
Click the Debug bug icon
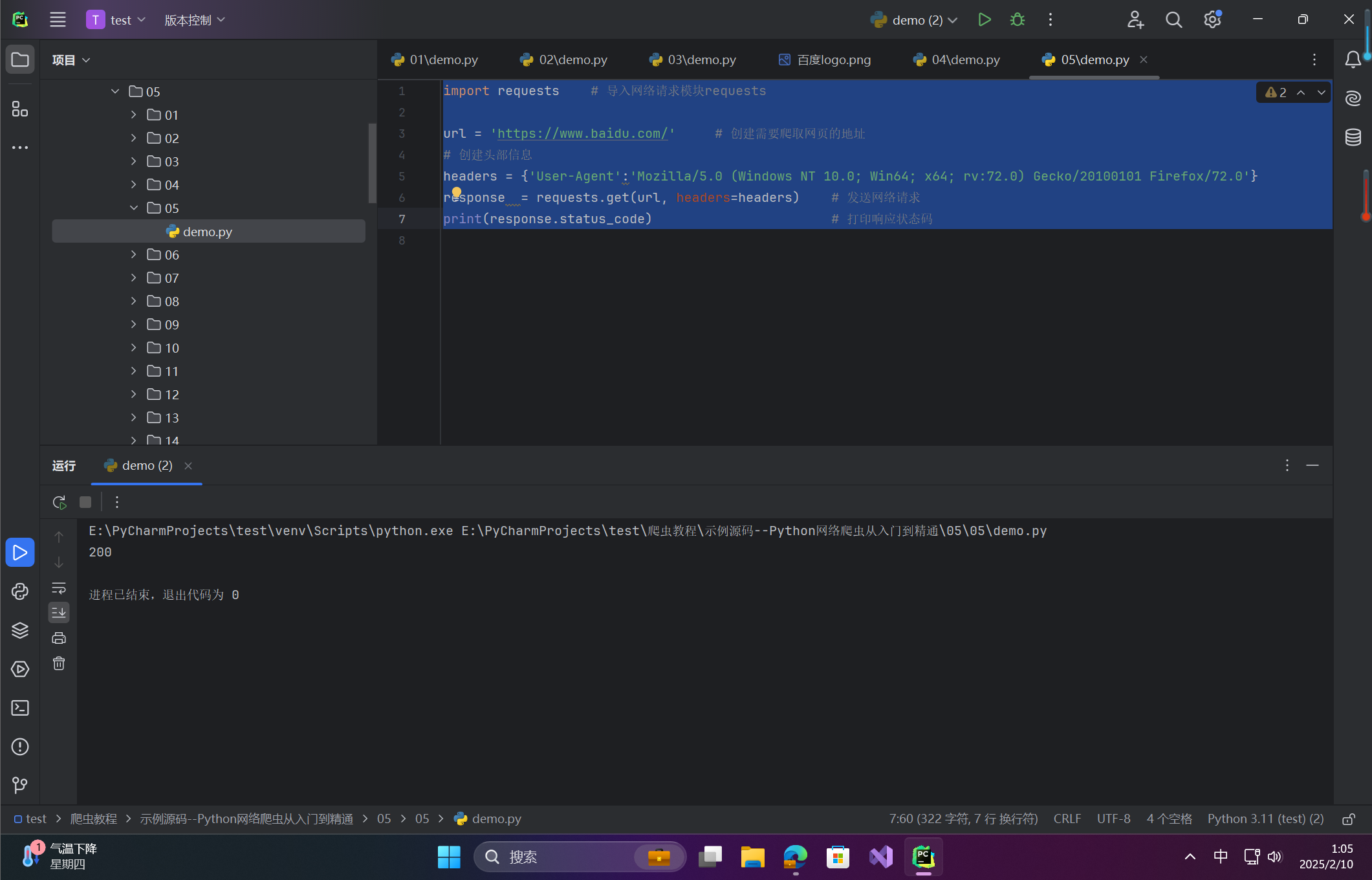tap(1017, 20)
